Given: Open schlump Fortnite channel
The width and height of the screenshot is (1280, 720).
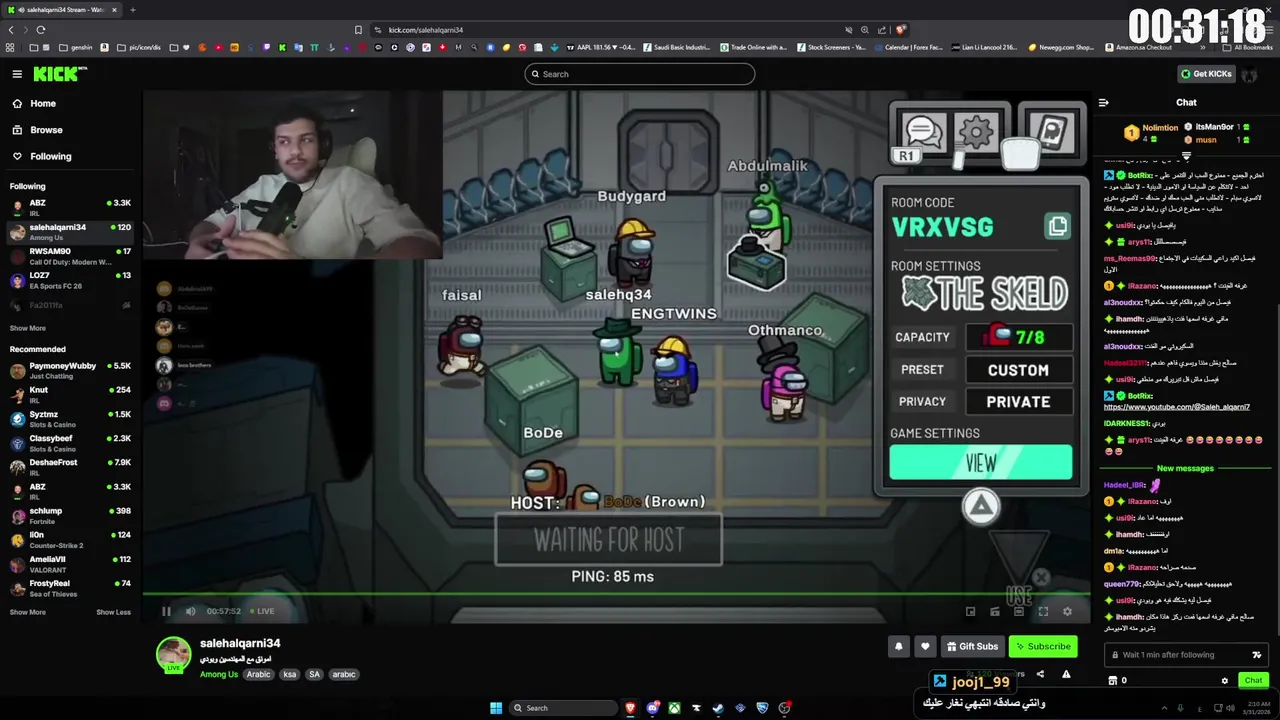Looking at the screenshot, I should point(70,515).
